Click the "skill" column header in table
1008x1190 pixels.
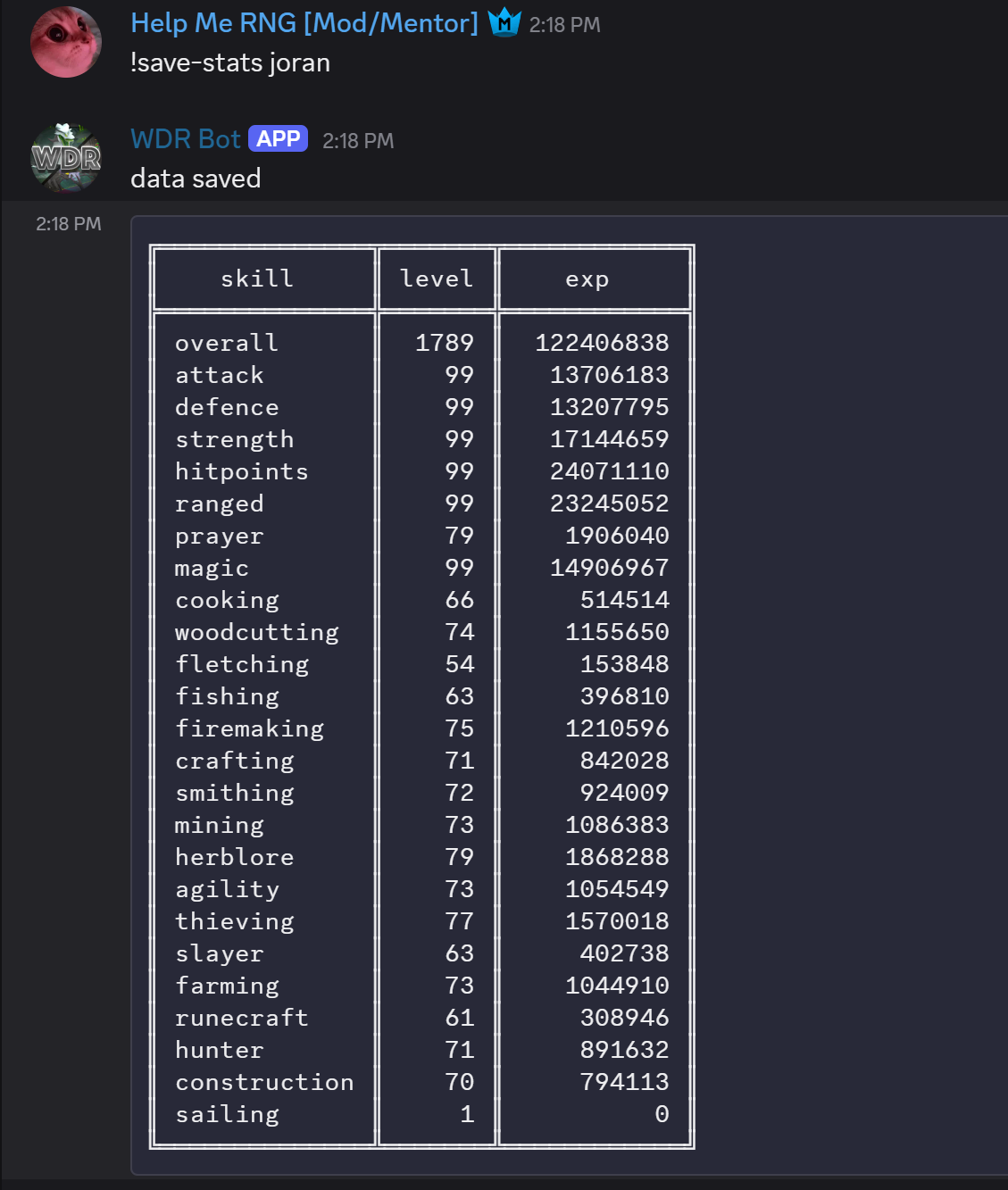click(257, 279)
